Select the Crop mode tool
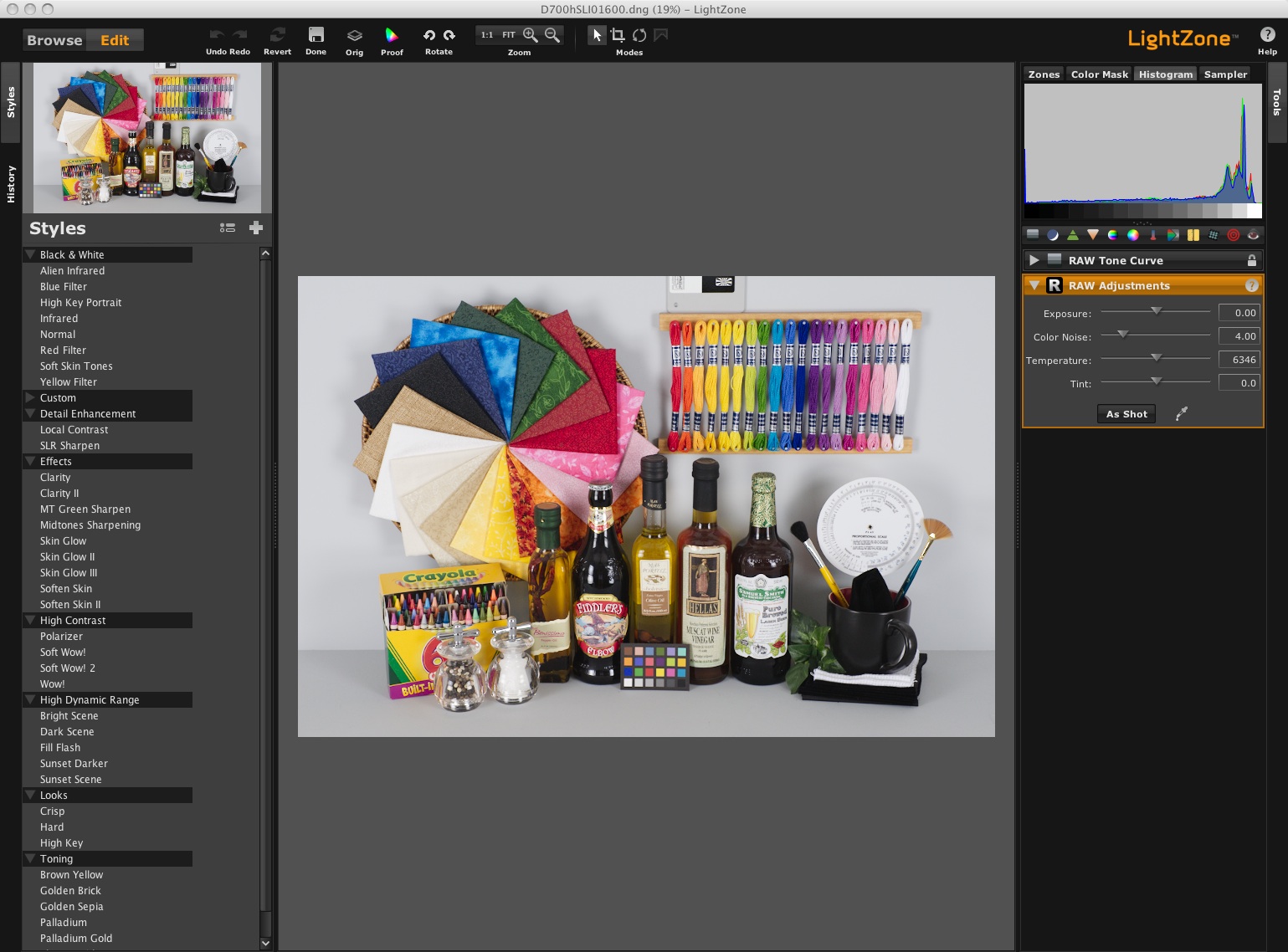1288x952 pixels. (x=618, y=35)
